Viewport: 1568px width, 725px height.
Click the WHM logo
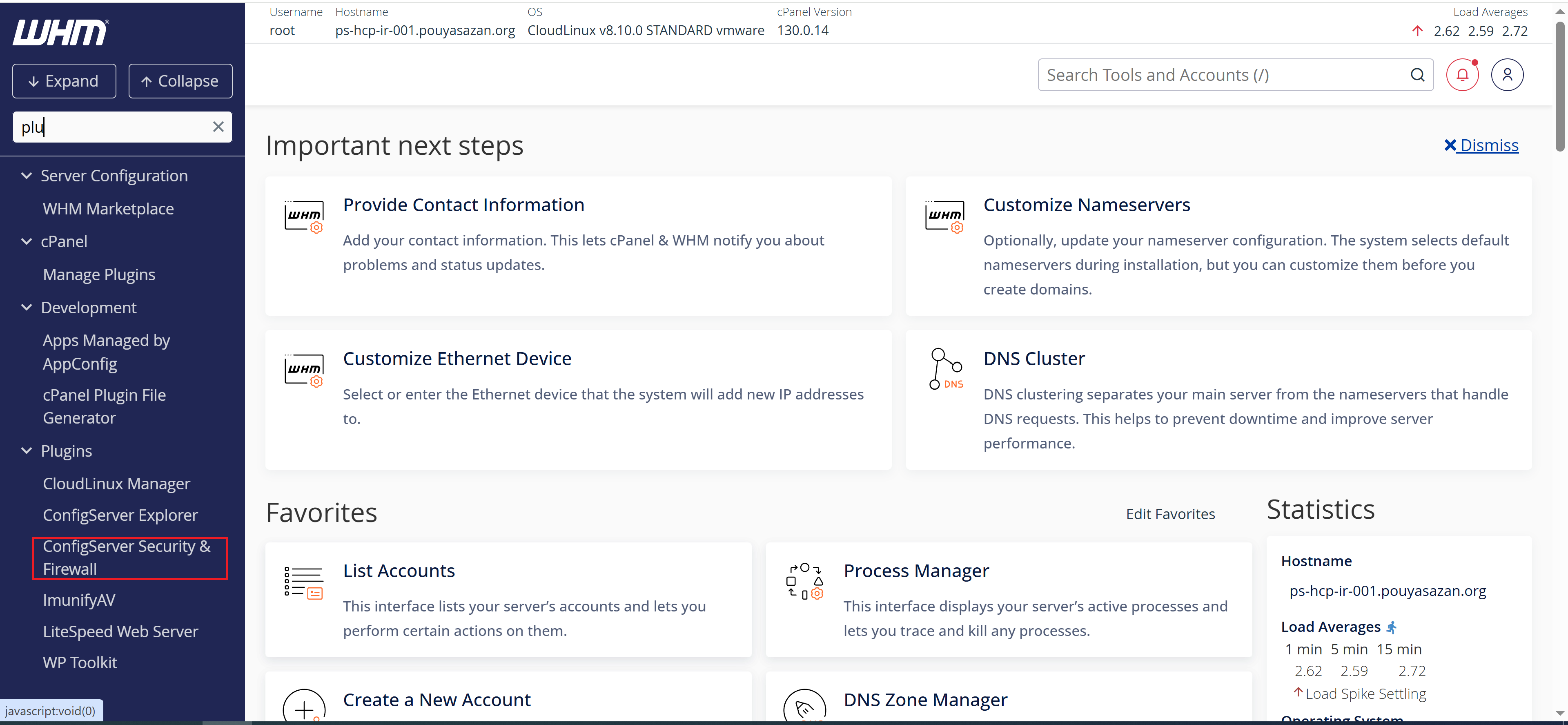pyautogui.click(x=60, y=33)
